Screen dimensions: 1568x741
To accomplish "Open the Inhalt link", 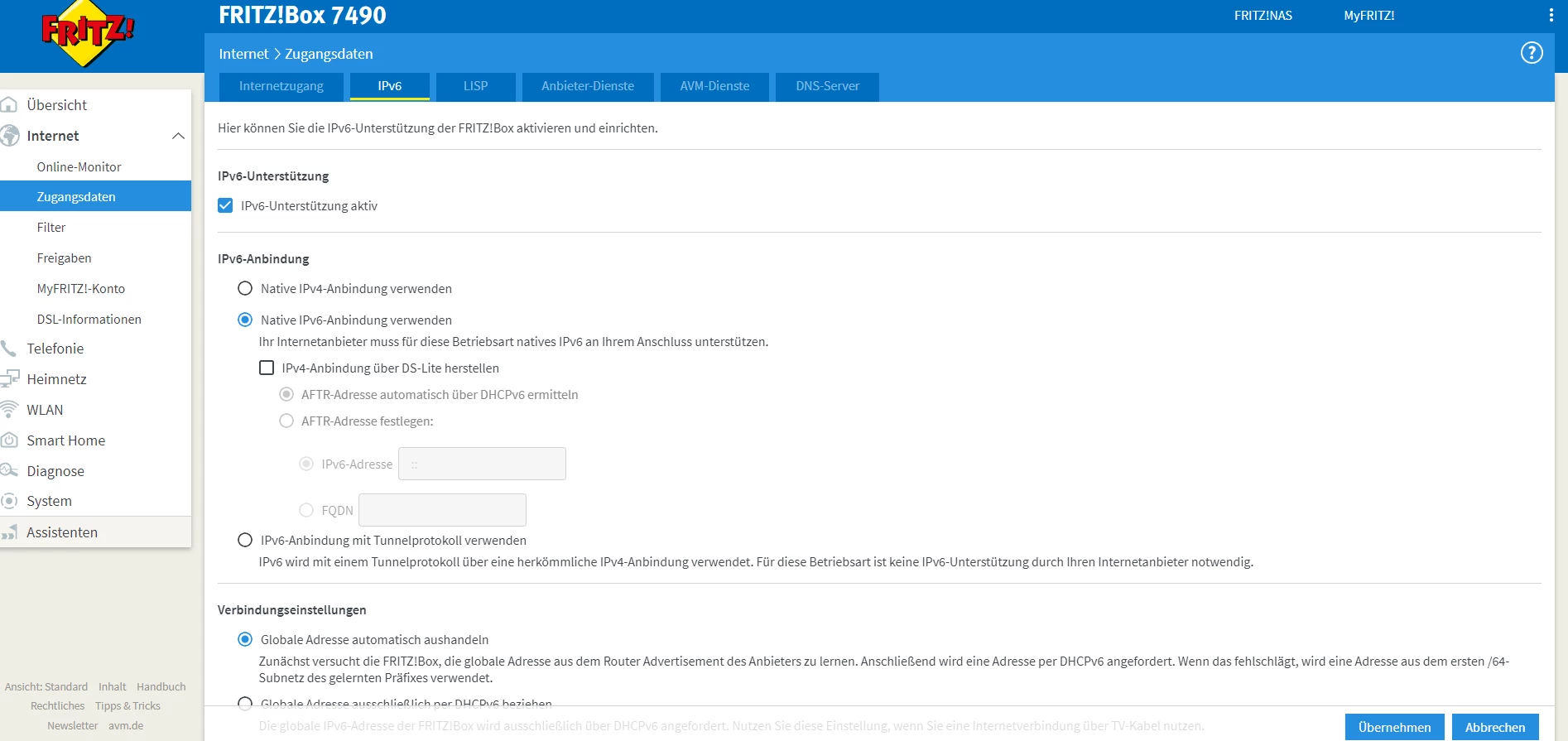I will pos(113,686).
